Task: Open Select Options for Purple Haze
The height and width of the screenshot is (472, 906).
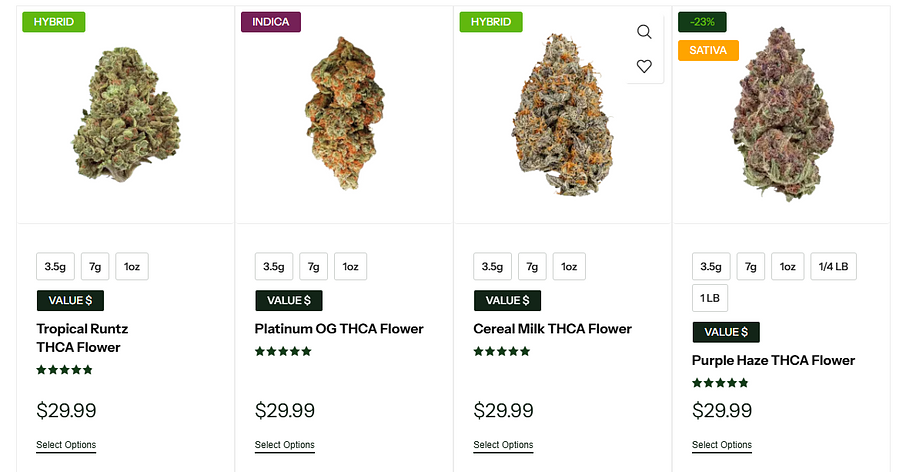Action: (721, 445)
